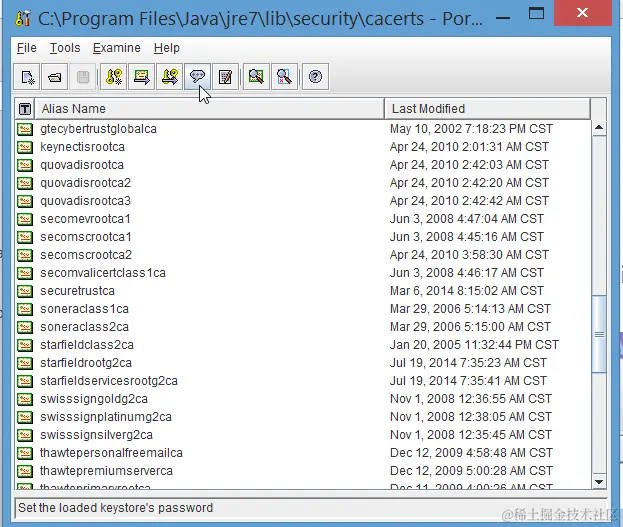Click date Jan 20, 2005 11:32:44 PM CST
Viewport: 623px width, 527px height.
tap(474, 345)
